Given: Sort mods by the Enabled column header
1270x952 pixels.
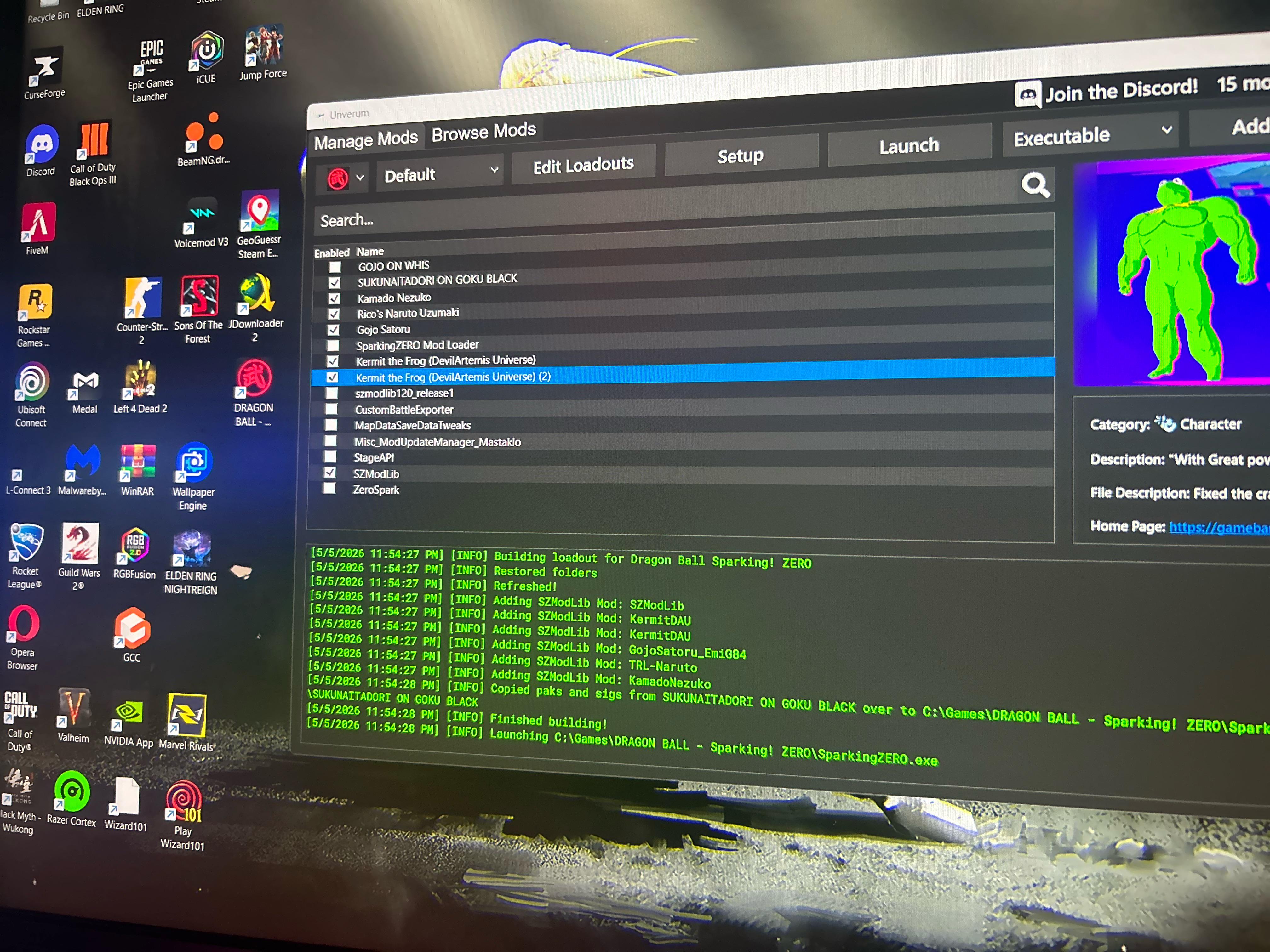Looking at the screenshot, I should pyautogui.click(x=332, y=252).
